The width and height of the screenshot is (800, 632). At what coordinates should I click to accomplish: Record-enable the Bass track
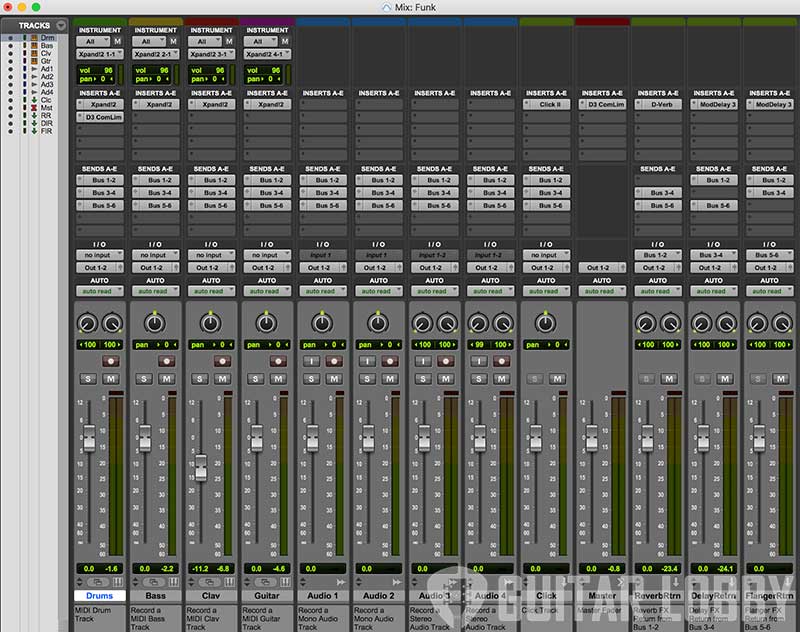(x=166, y=361)
